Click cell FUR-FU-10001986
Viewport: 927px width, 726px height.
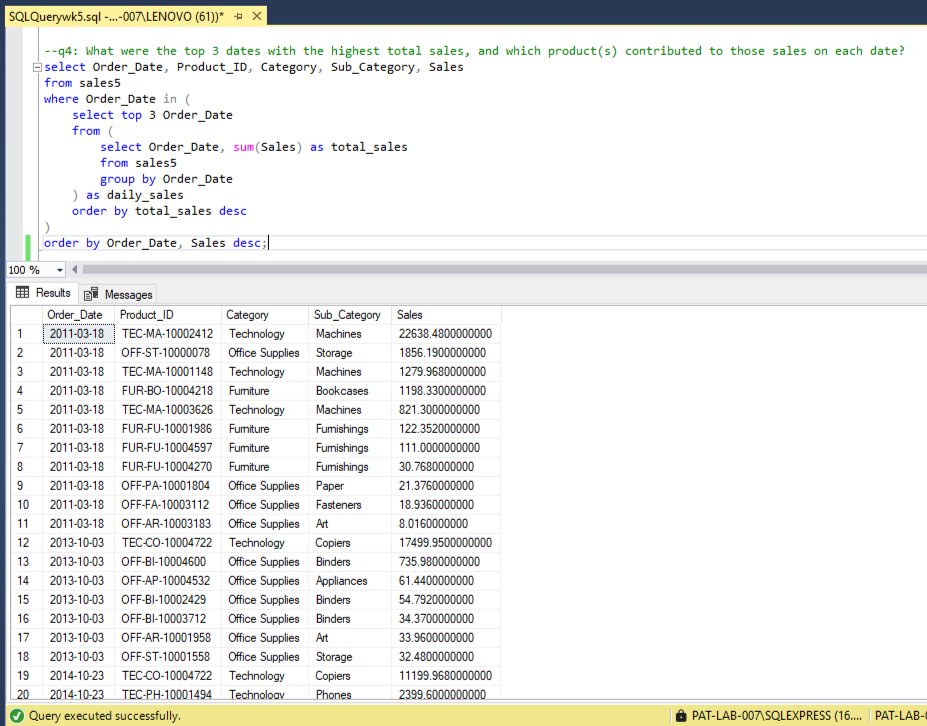point(167,429)
